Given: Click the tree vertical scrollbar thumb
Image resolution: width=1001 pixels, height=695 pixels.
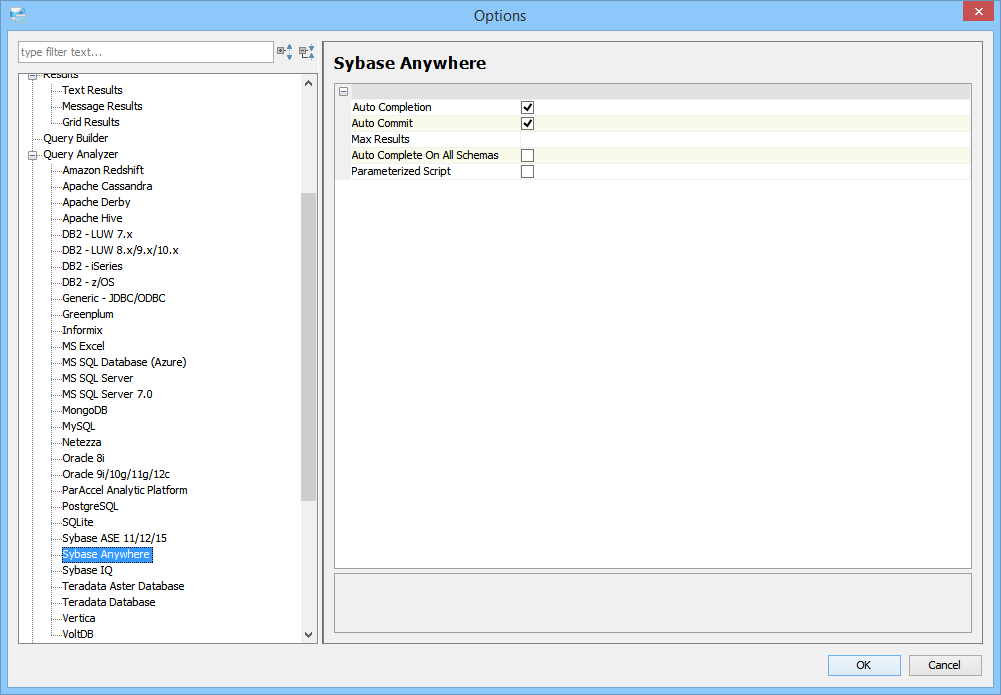Looking at the screenshot, I should pyautogui.click(x=308, y=347).
